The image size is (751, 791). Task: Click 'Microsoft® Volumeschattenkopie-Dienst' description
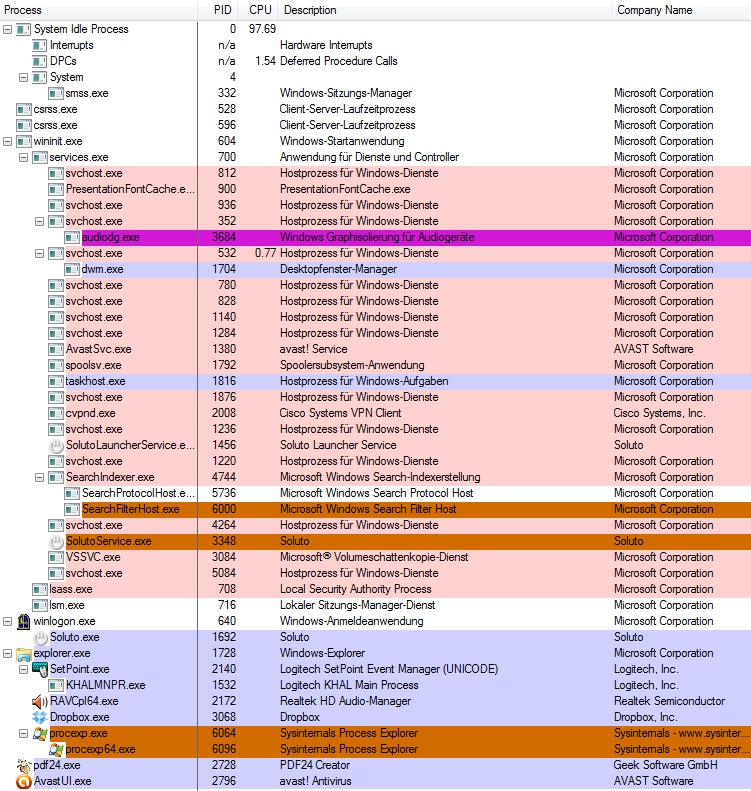tap(374, 557)
